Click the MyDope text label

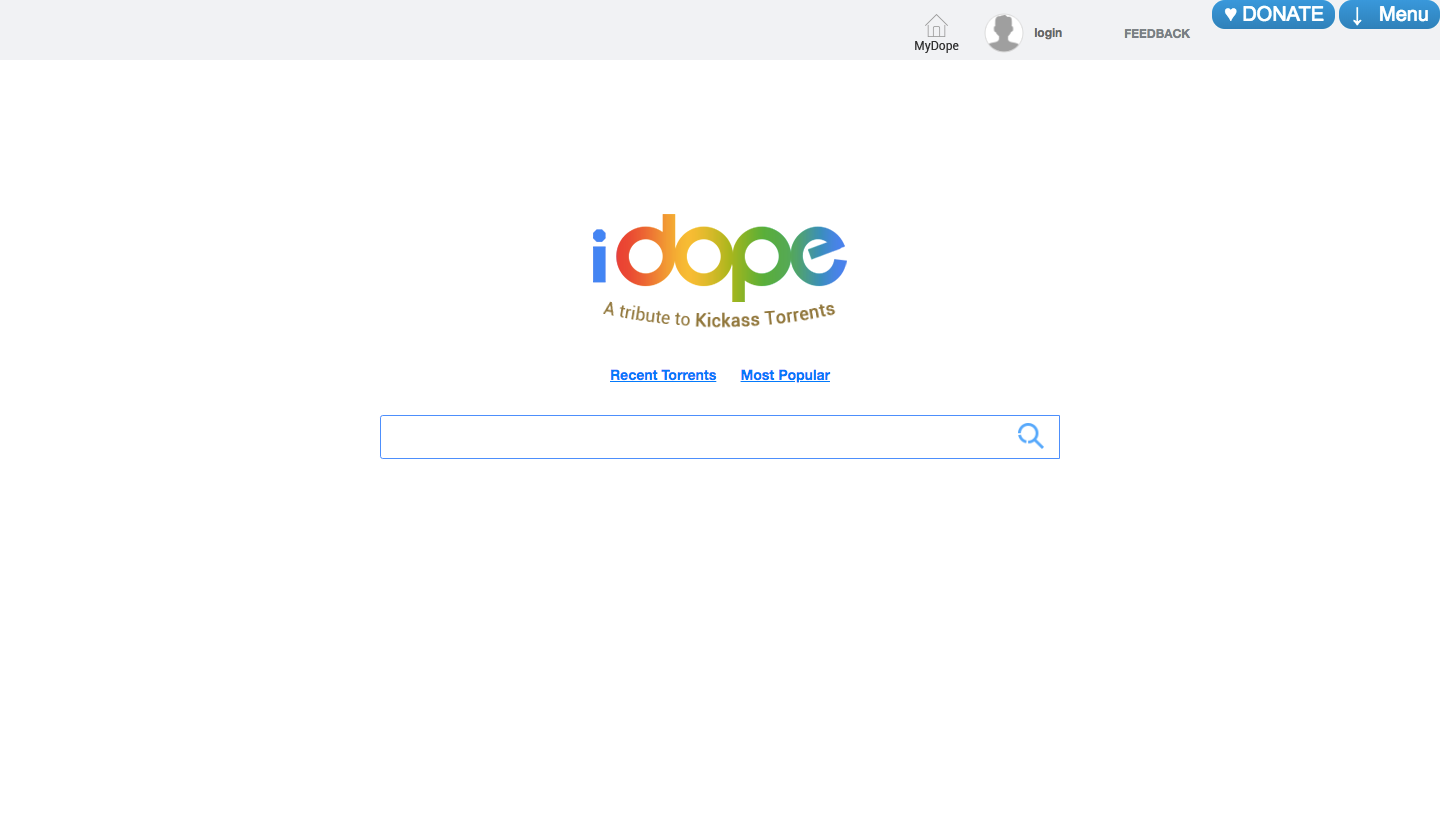point(936,46)
